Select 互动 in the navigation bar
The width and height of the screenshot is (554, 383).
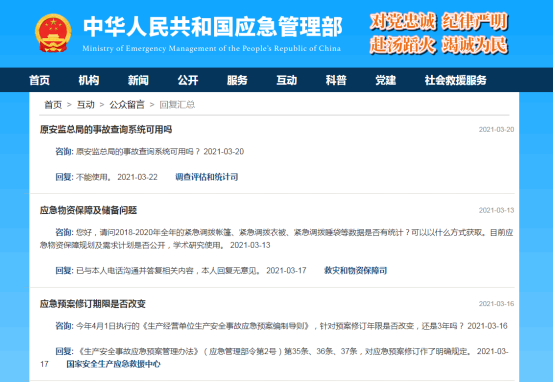(287, 80)
